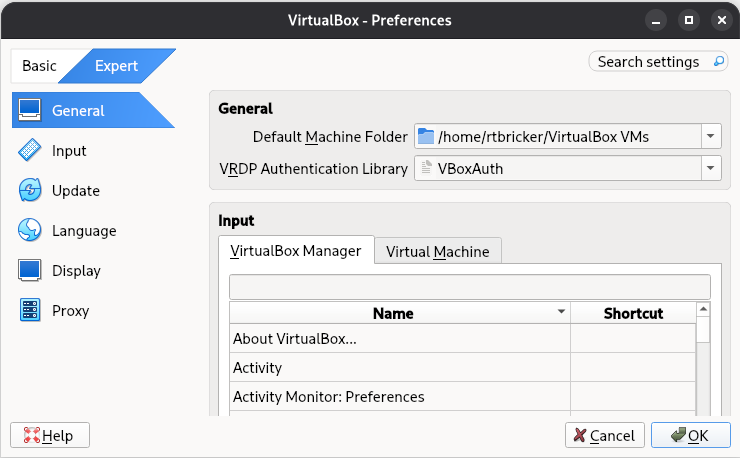Select the Input label in sidebar

69,151
